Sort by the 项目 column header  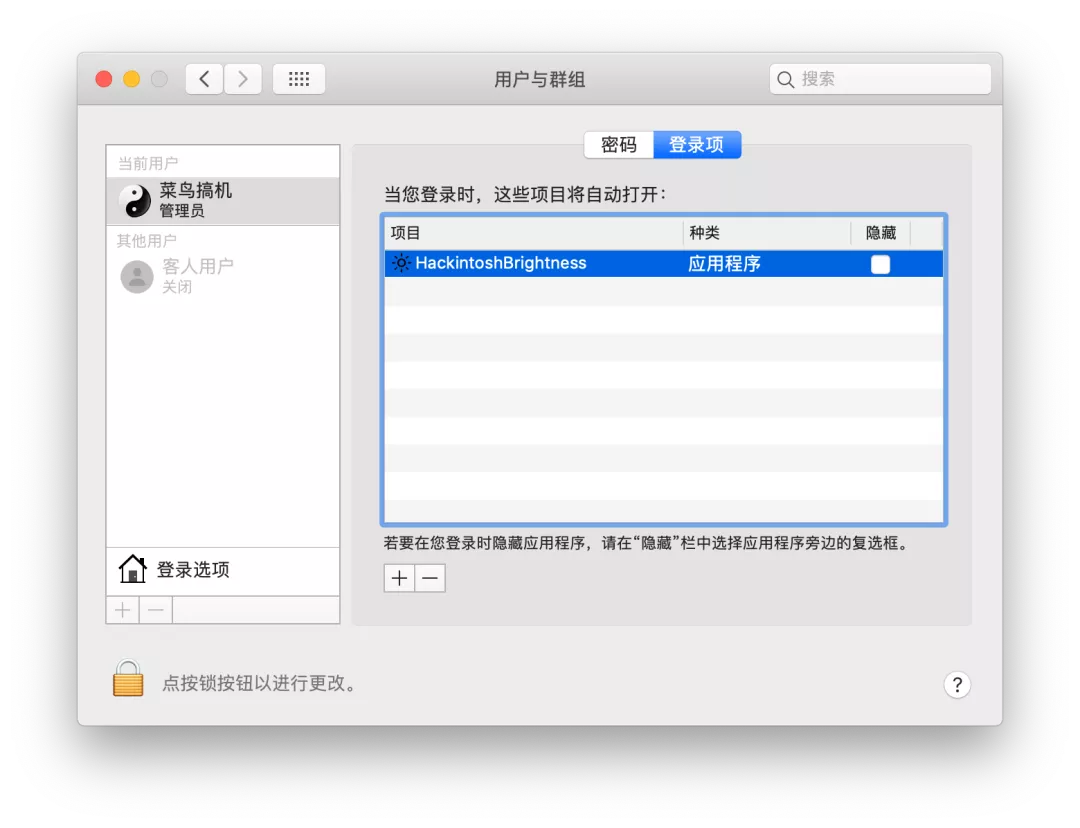click(533, 233)
